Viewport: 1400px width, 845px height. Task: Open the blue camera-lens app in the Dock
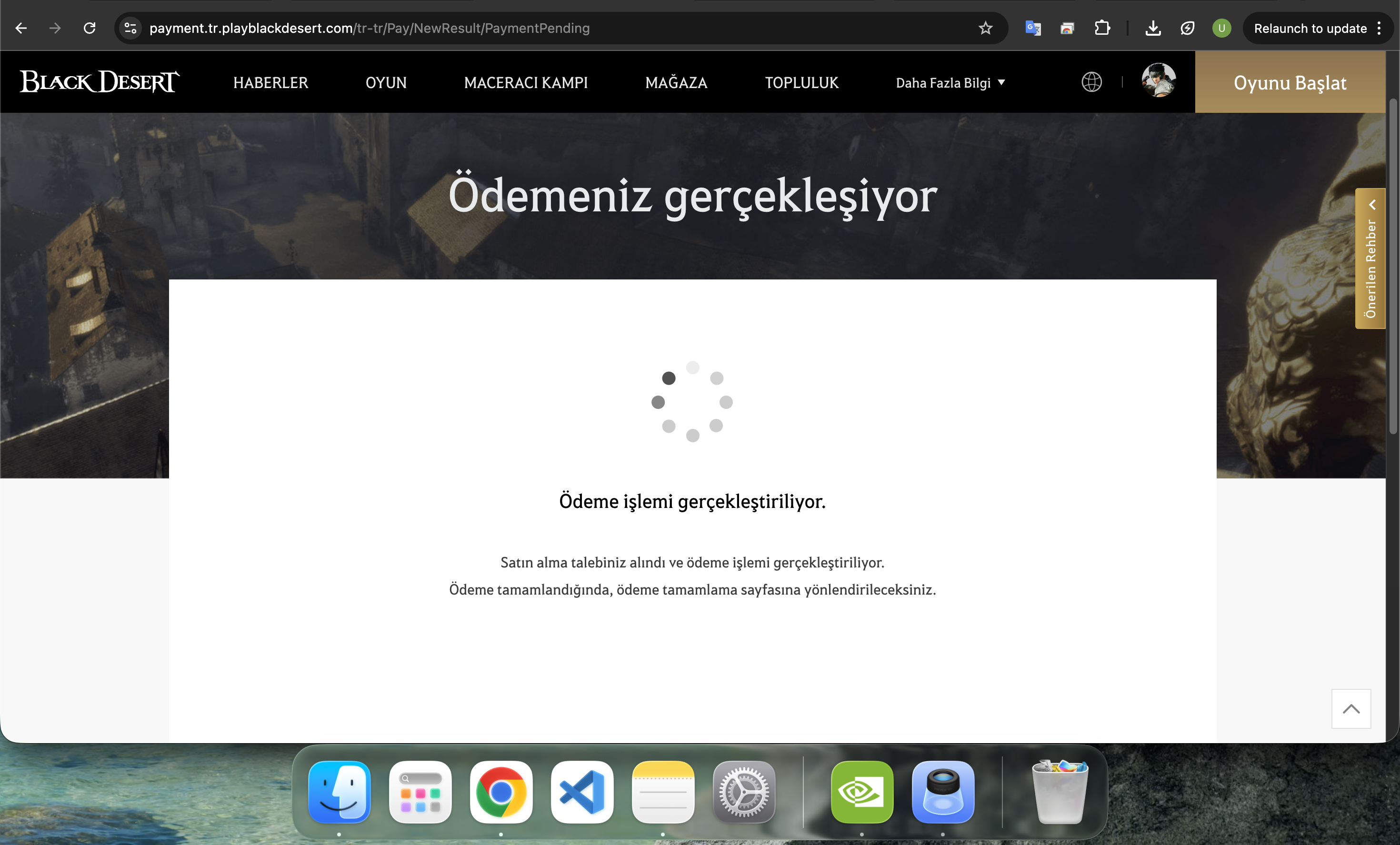942,792
